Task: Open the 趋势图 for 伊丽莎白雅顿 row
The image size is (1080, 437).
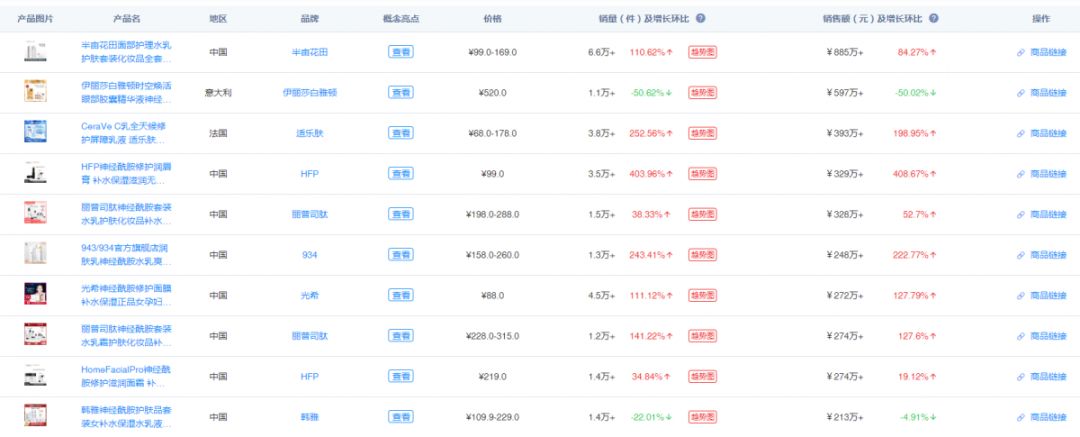Action: tap(702, 92)
